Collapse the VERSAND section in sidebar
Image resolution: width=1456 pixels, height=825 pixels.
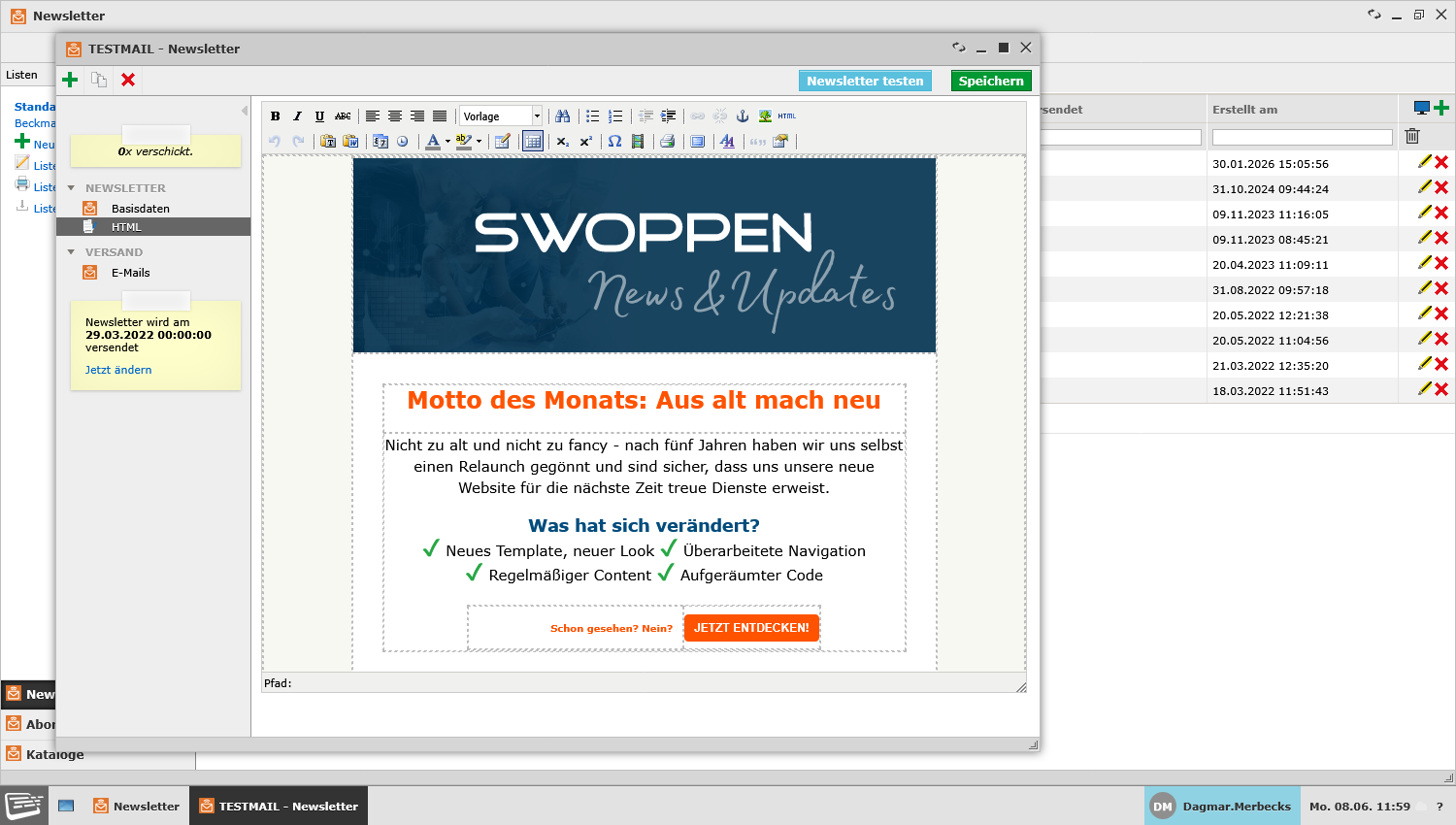pyautogui.click(x=71, y=252)
